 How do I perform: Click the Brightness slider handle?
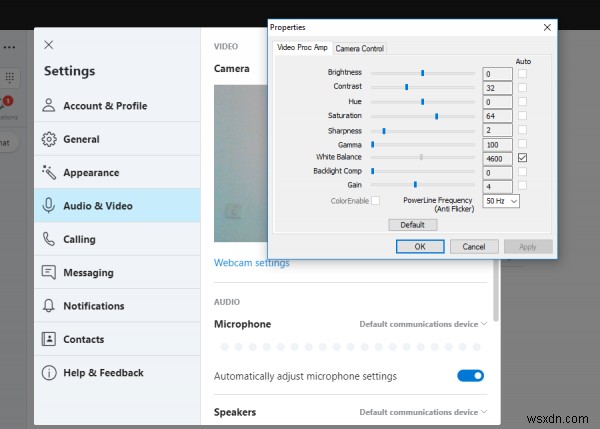pos(422,73)
